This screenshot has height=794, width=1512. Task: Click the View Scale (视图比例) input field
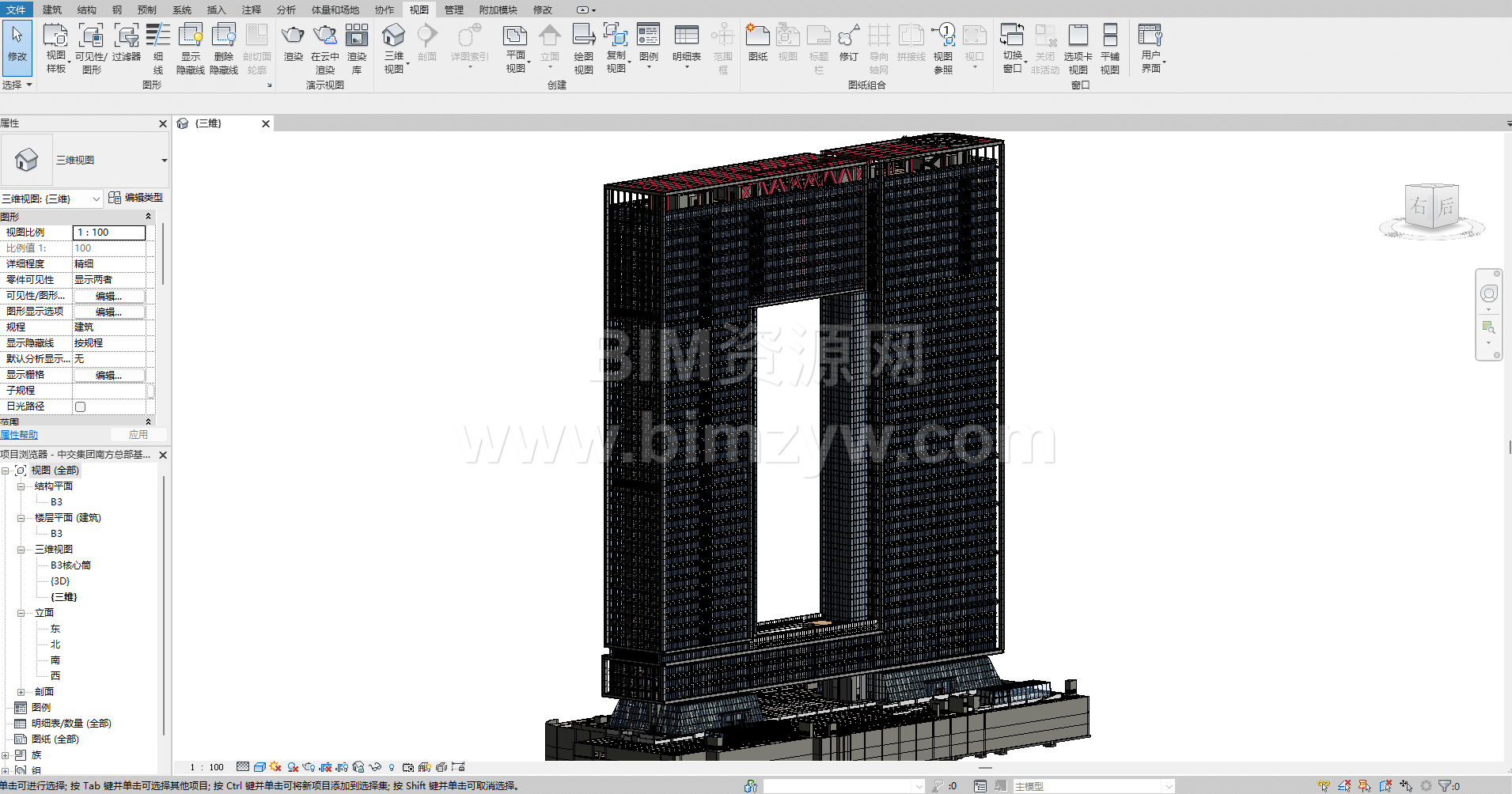tap(109, 233)
